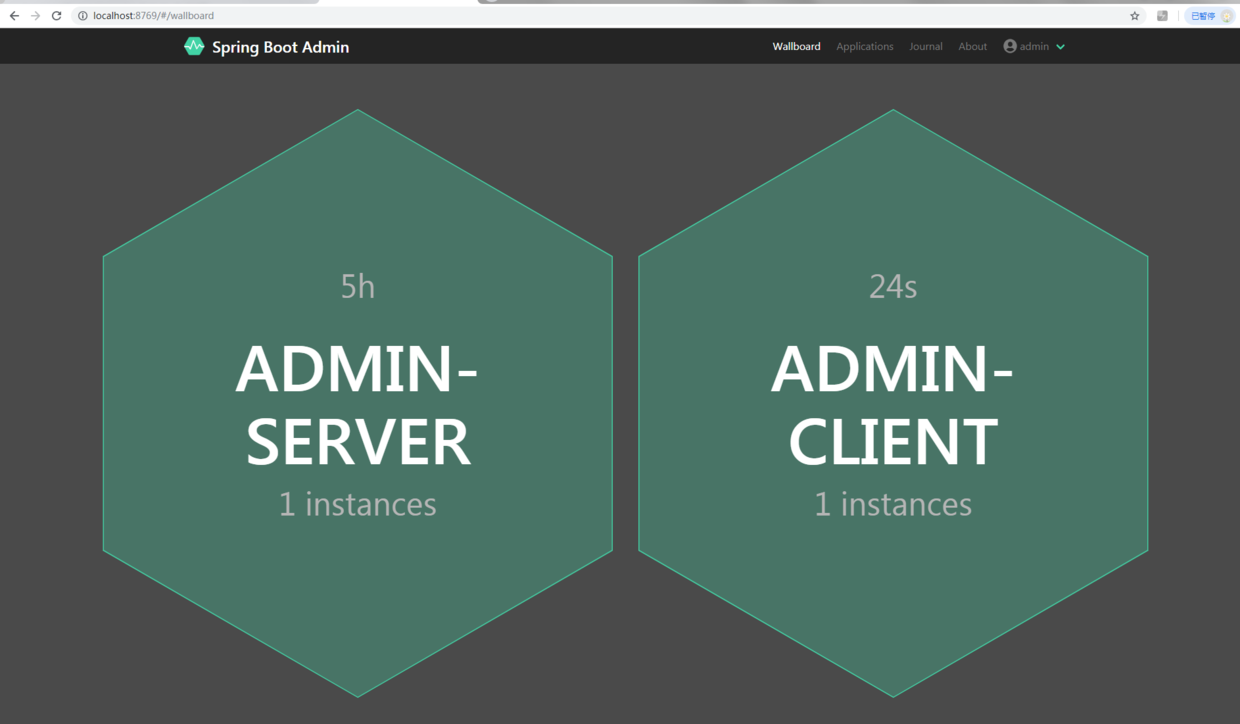1240x724 pixels.
Task: Switch to the Applications tab
Action: coord(864,47)
